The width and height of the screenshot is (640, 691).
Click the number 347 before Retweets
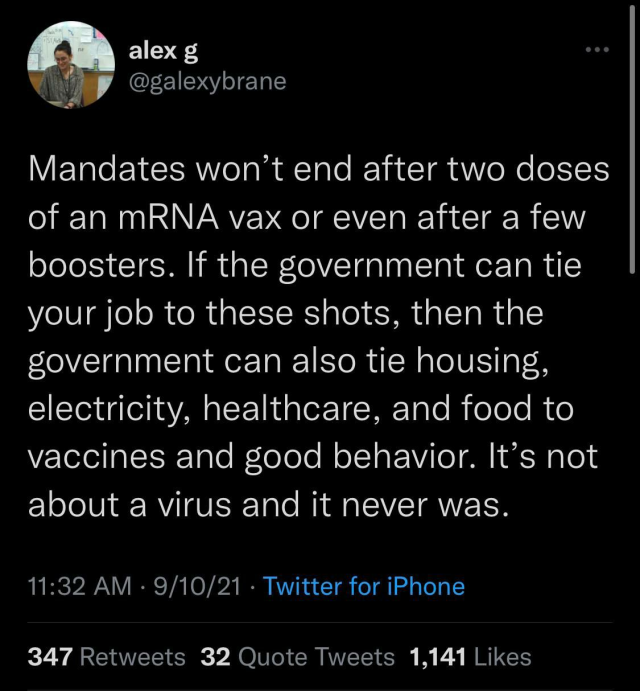click(49, 657)
